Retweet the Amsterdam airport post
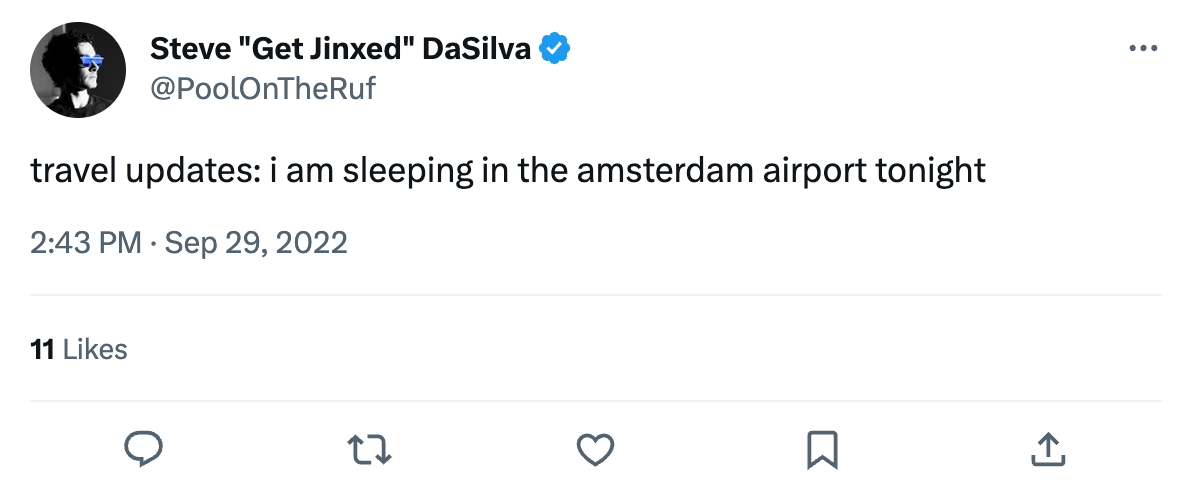 click(369, 449)
